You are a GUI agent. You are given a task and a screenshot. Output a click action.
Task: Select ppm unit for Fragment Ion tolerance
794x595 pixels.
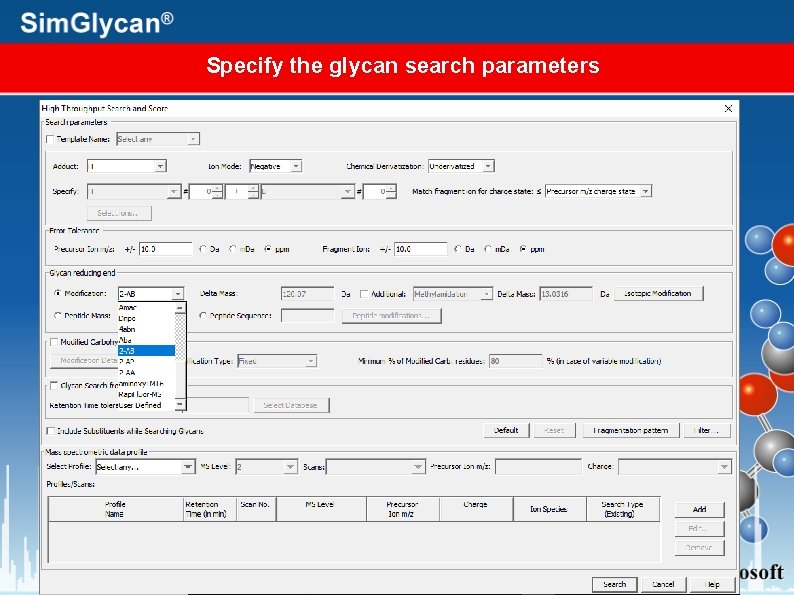click(x=523, y=249)
